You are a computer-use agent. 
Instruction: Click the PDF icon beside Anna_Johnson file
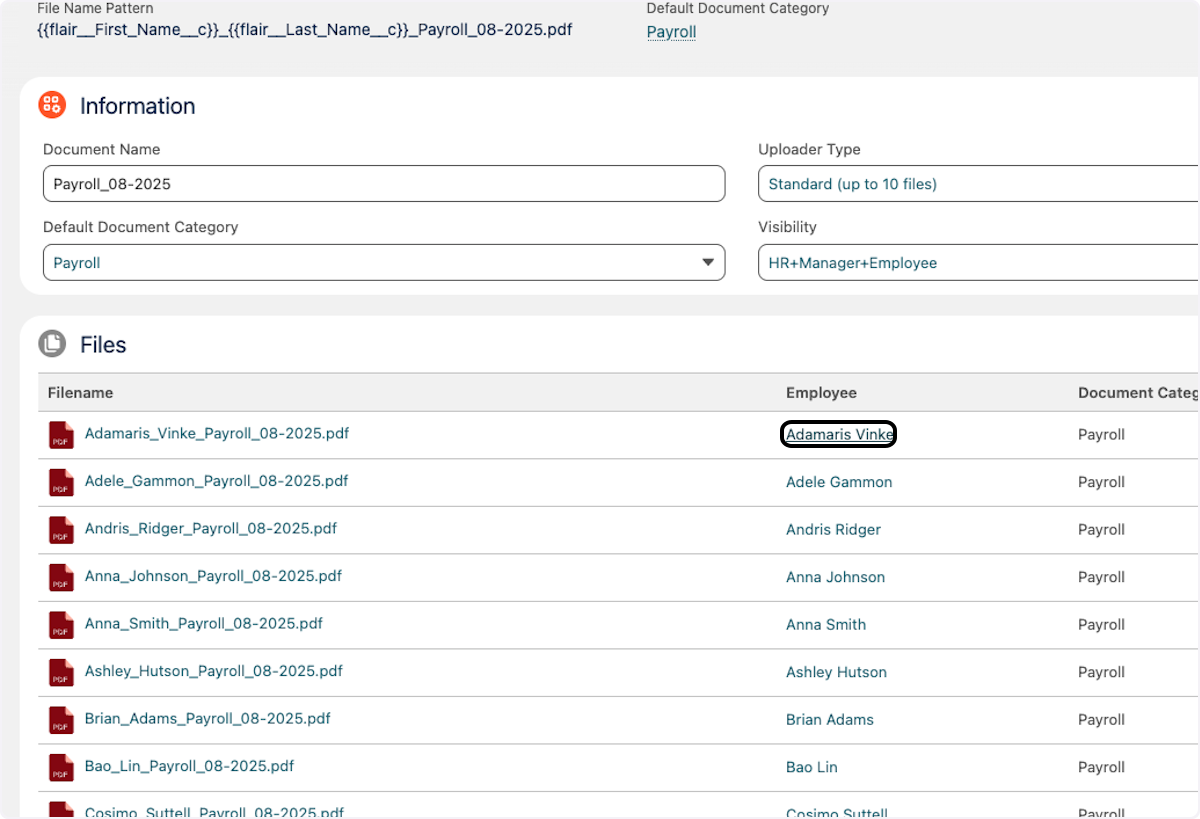click(x=62, y=577)
